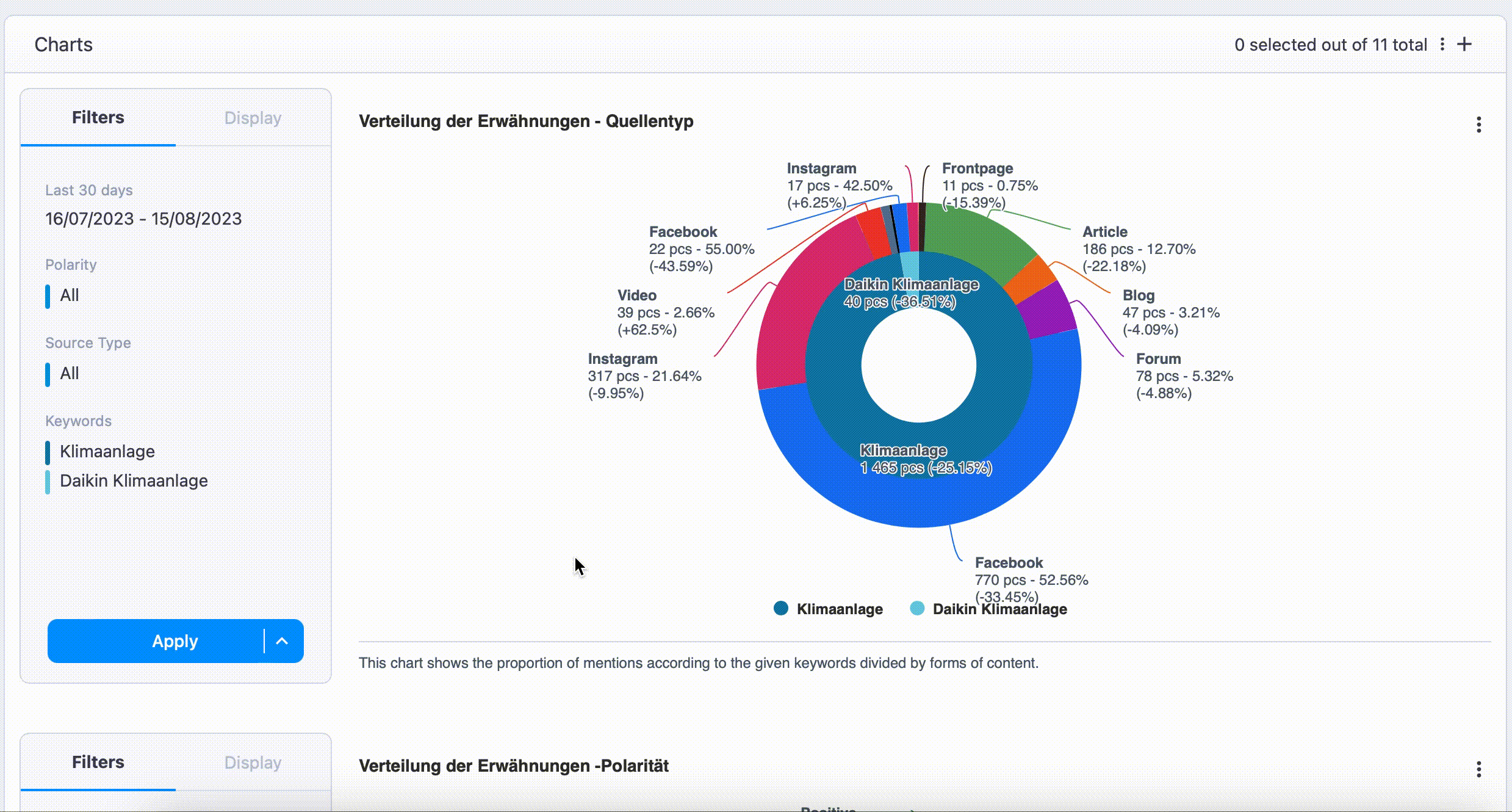Open Quellentyp chart options kebab menu
This screenshot has height=812, width=1512.
tap(1478, 125)
